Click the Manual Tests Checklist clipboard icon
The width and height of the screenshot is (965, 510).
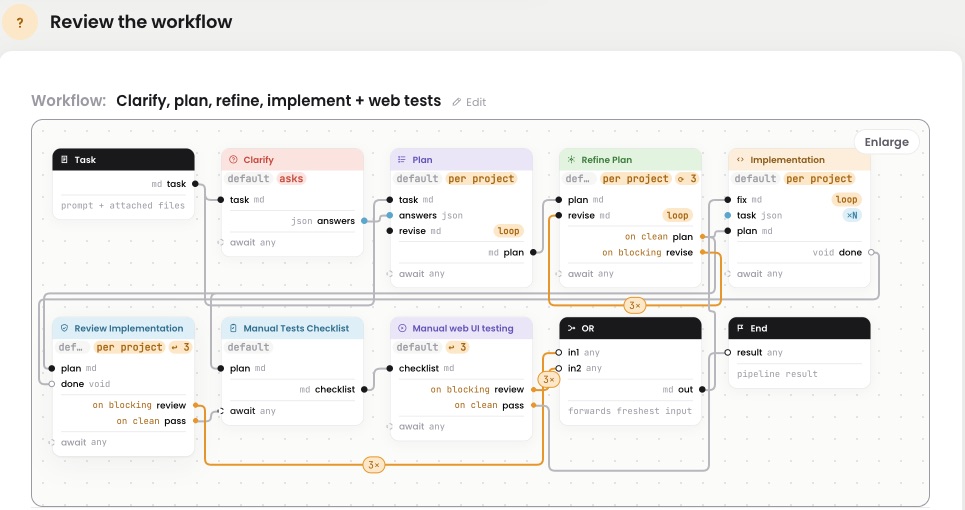[233, 328]
